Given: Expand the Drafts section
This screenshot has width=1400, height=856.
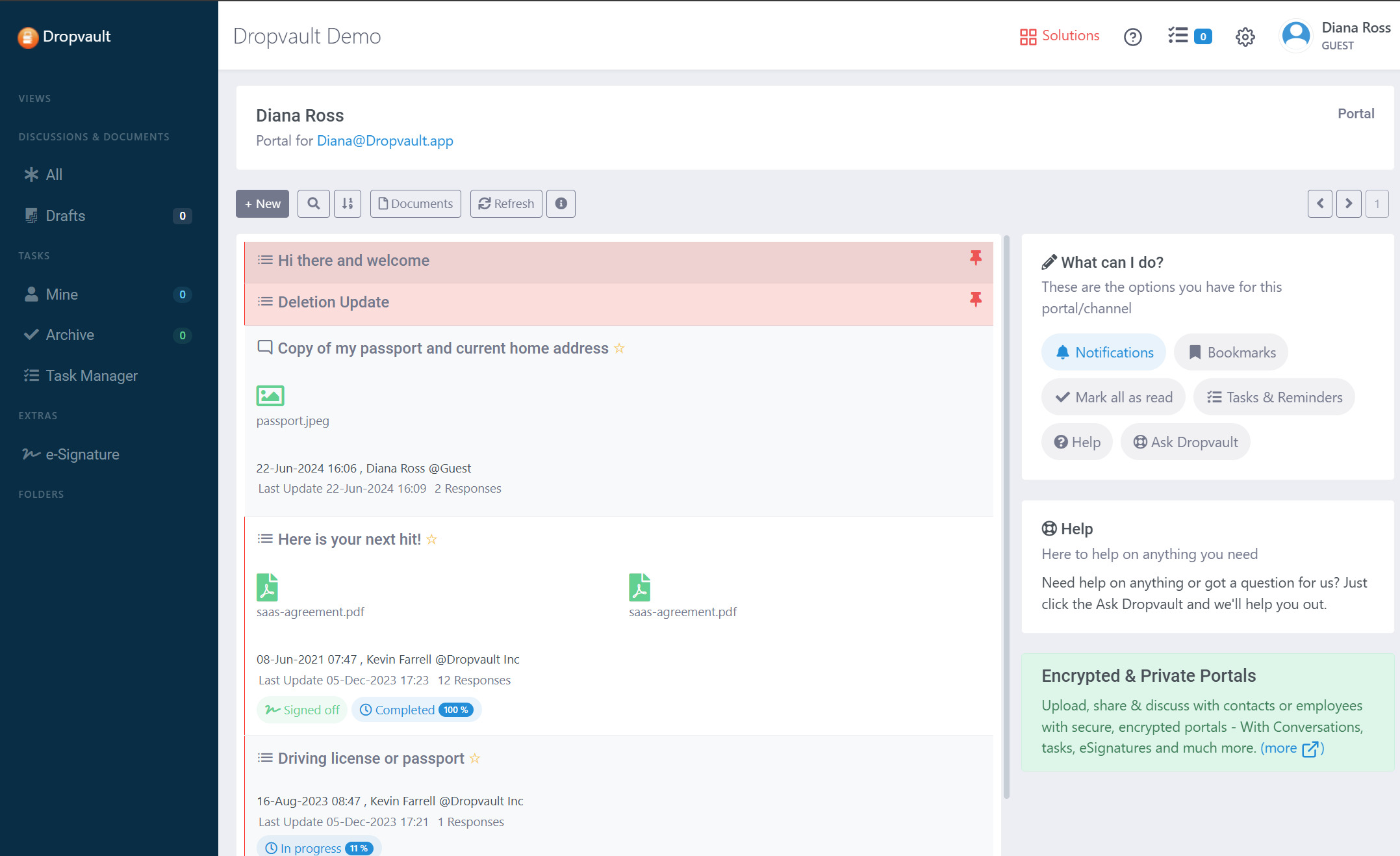Looking at the screenshot, I should (x=66, y=216).
